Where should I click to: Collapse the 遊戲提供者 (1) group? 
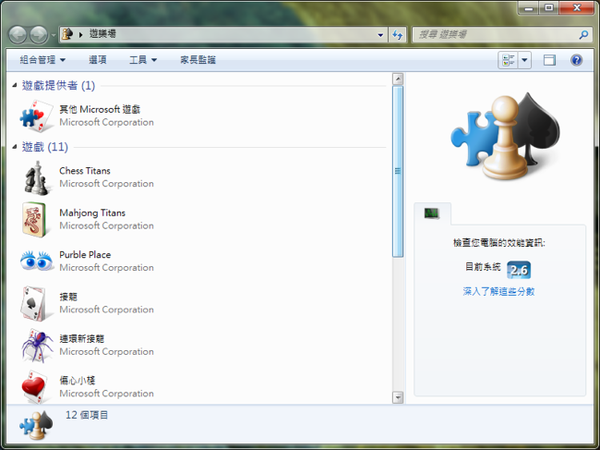point(15,85)
